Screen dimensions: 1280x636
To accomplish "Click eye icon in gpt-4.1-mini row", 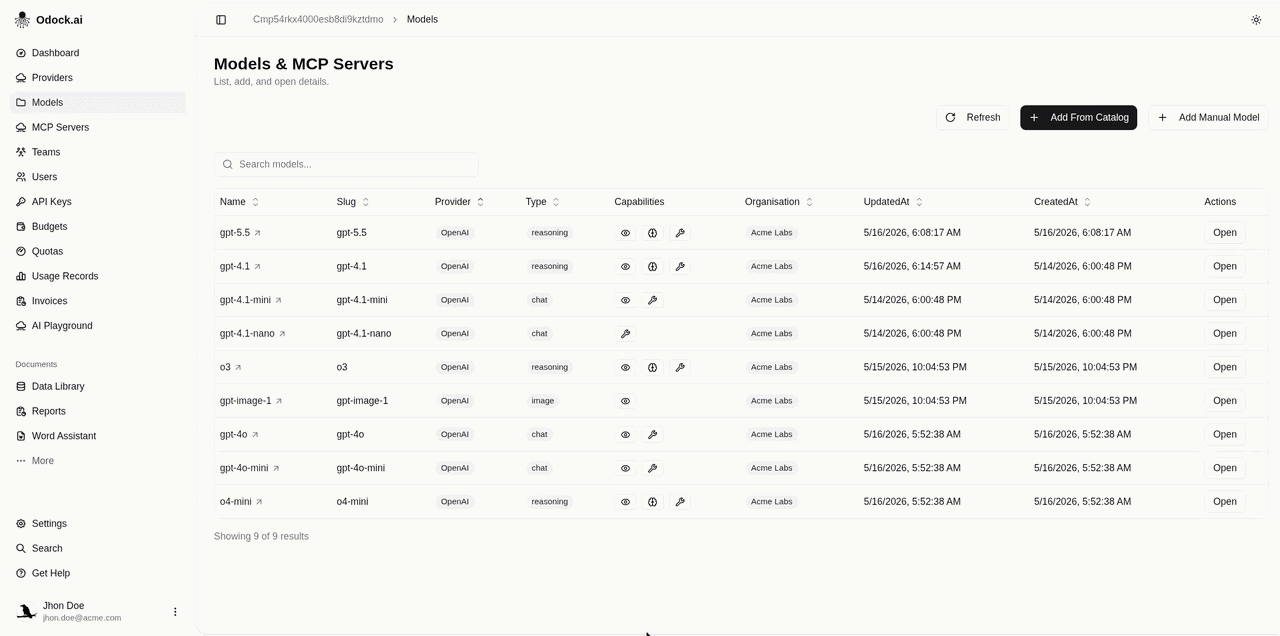I will (626, 300).
